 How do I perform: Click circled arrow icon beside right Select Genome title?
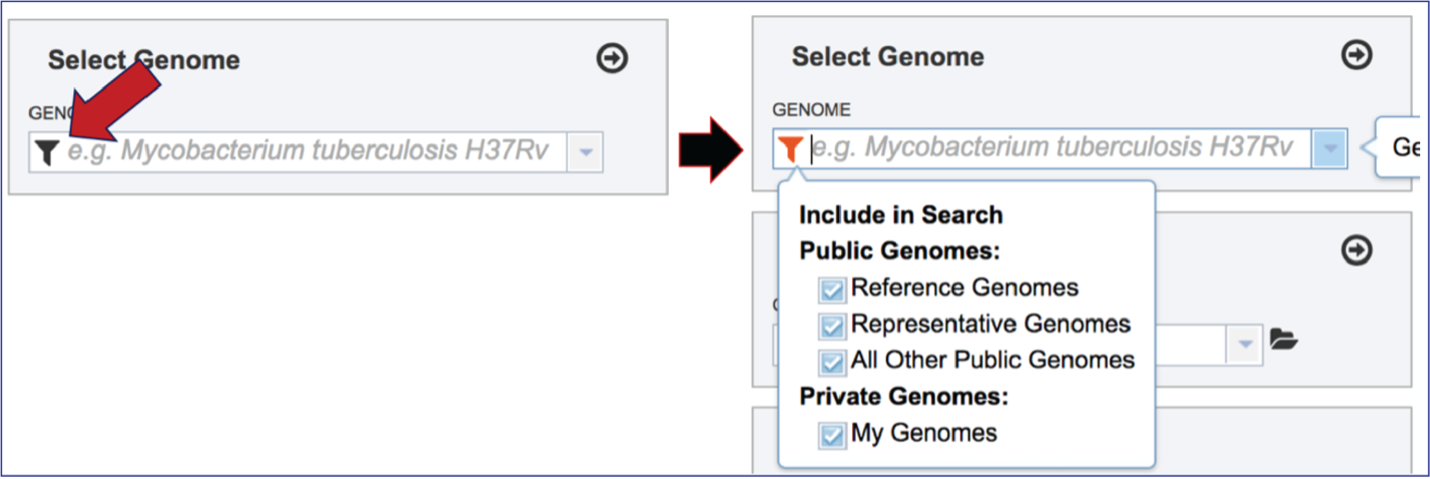click(1356, 55)
